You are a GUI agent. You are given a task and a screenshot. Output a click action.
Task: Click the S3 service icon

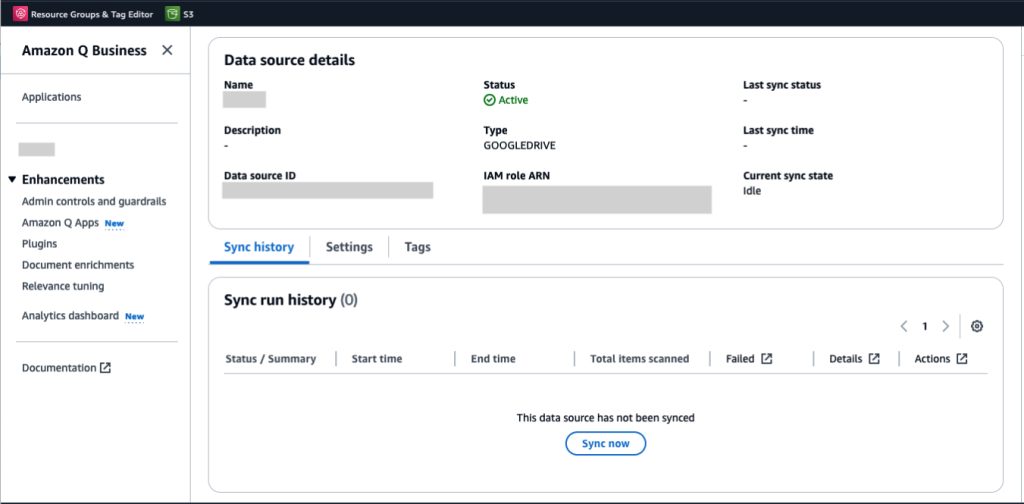pyautogui.click(x=172, y=13)
